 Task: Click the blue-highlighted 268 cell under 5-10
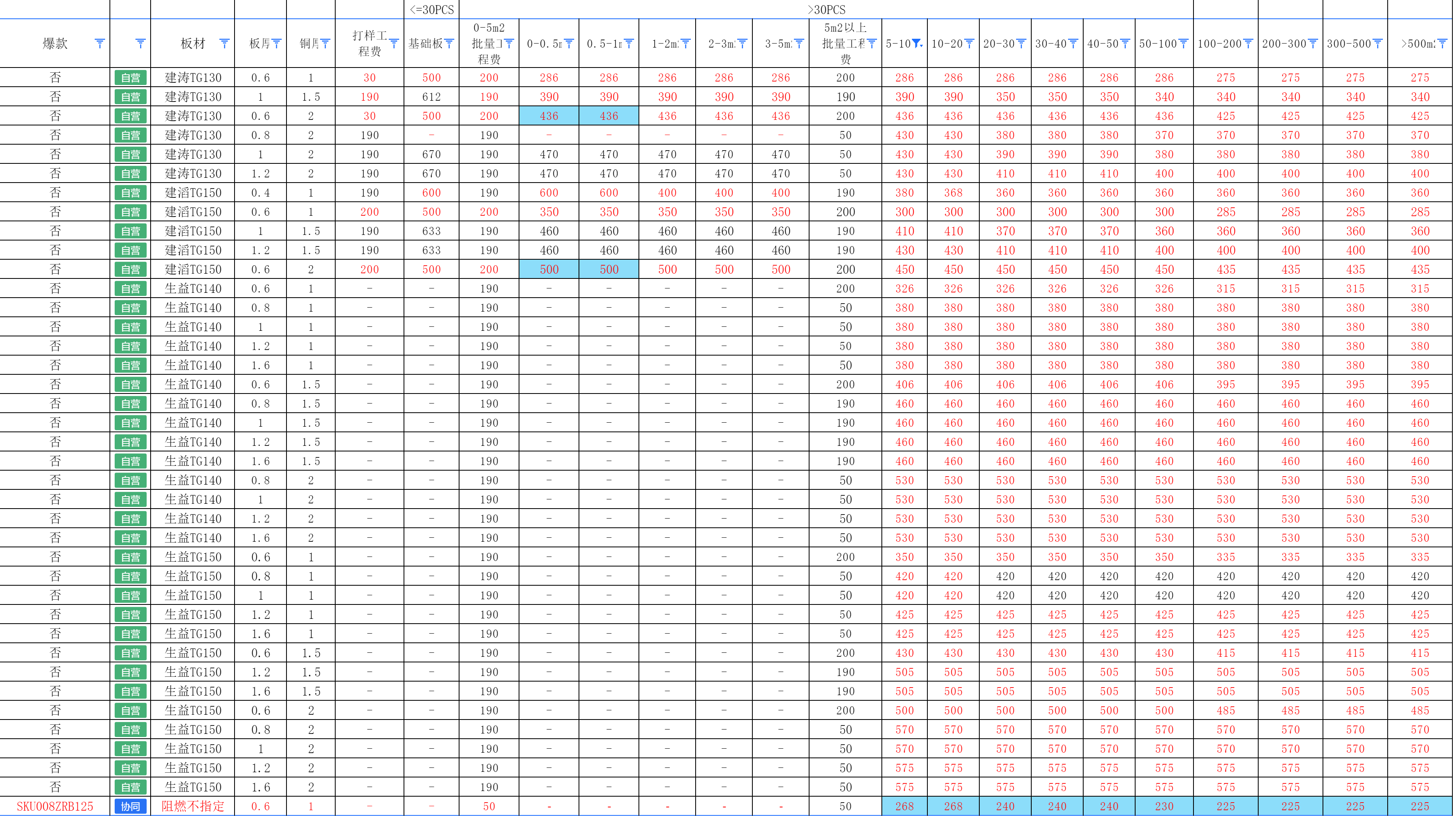tap(904, 806)
